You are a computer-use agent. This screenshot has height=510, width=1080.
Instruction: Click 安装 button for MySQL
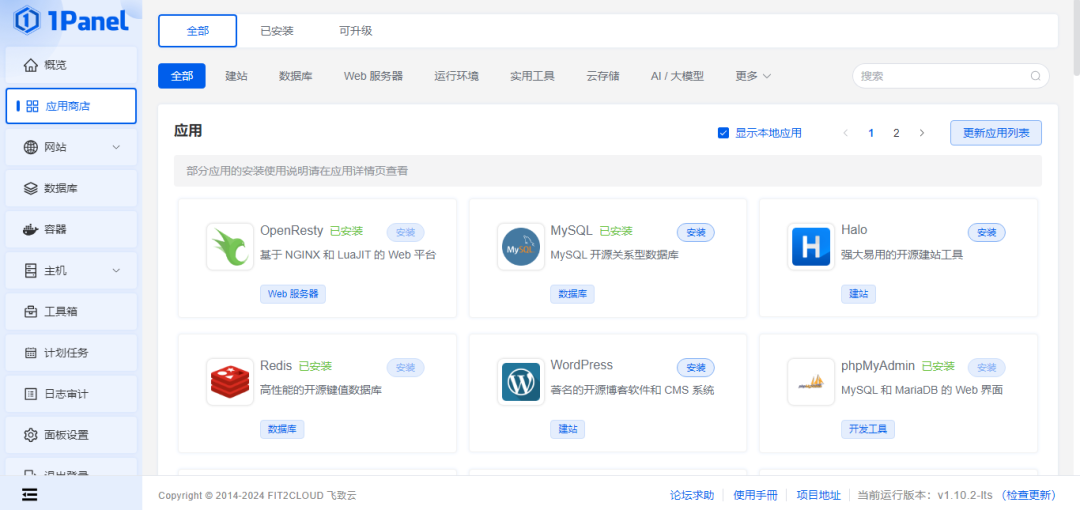696,233
